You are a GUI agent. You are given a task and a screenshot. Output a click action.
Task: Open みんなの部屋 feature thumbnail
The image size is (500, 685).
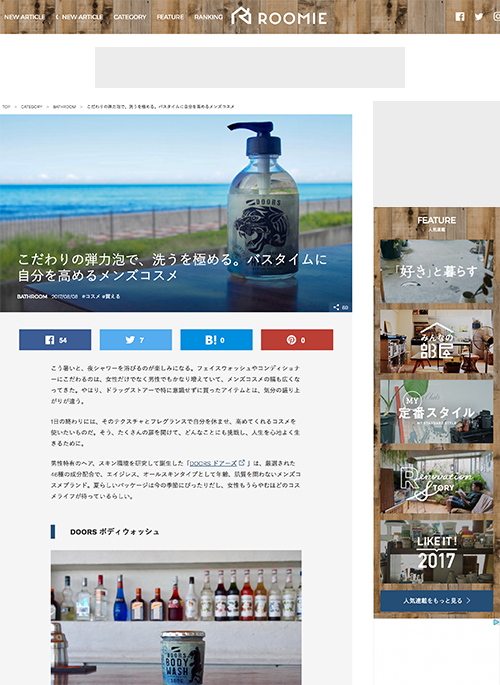coord(437,342)
